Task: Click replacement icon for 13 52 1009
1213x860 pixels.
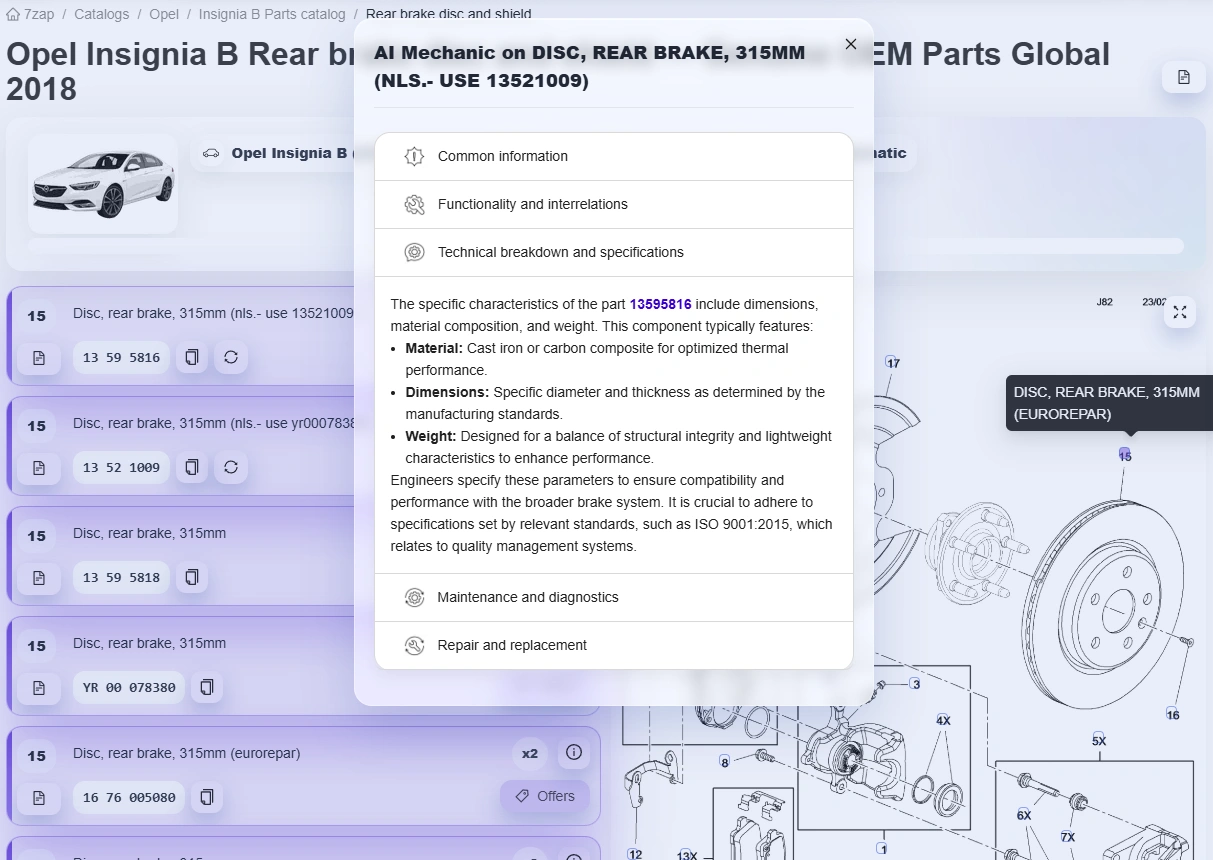Action: pyautogui.click(x=231, y=467)
